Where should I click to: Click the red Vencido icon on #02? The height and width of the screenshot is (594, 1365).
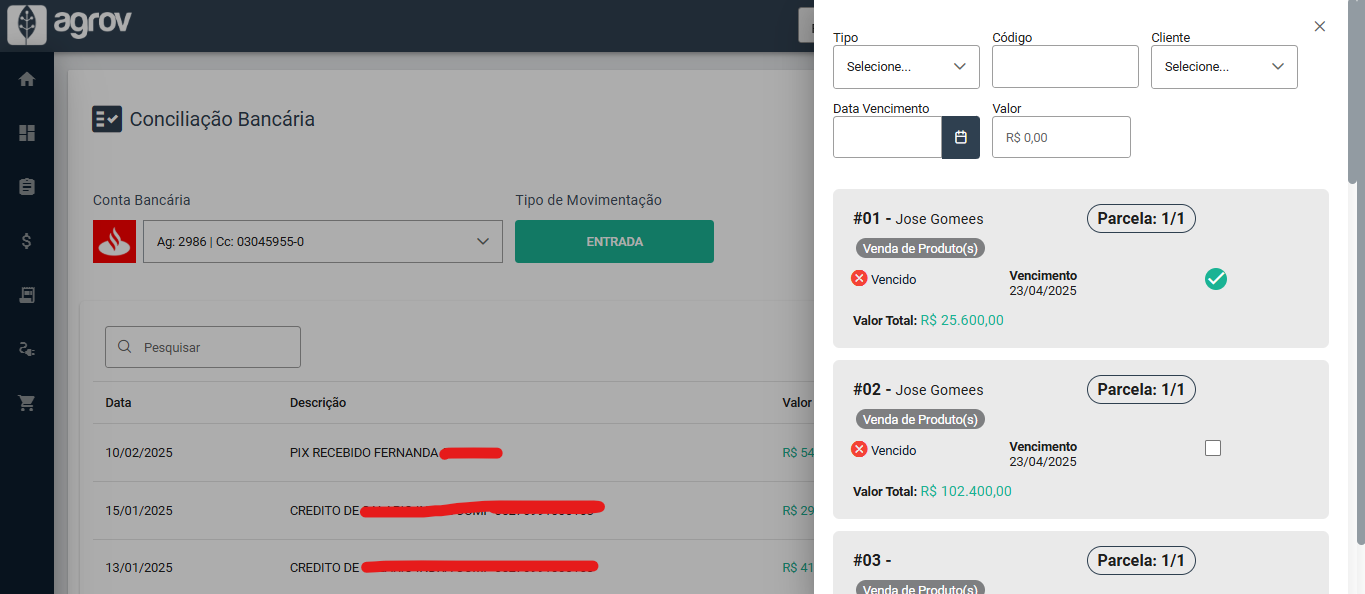pos(859,449)
